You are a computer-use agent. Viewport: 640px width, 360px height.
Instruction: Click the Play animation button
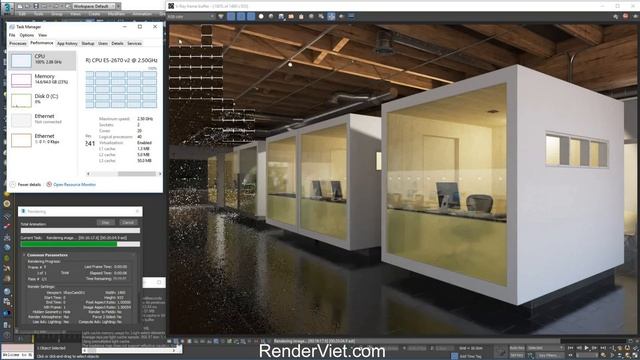coord(586,348)
